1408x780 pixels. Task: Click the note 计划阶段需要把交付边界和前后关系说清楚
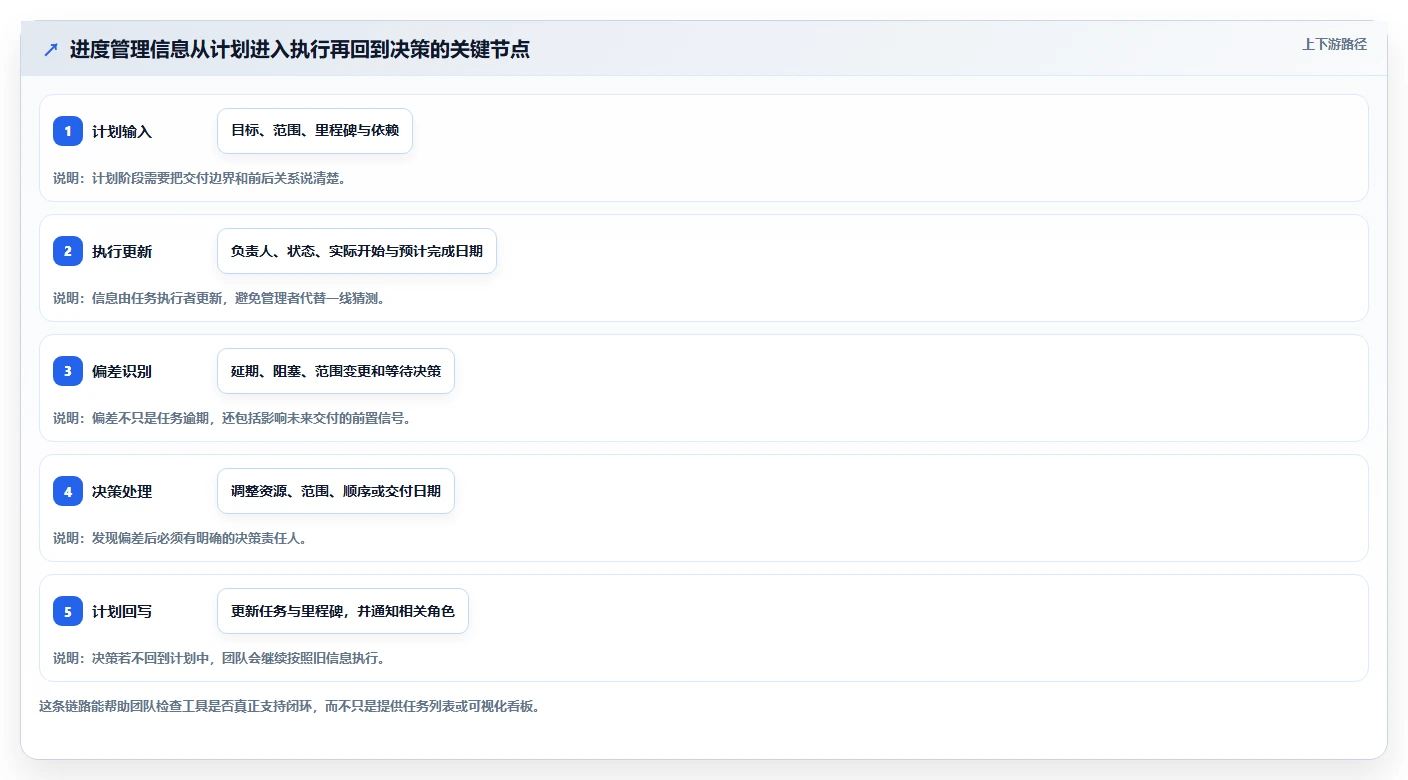pyautogui.click(x=199, y=178)
